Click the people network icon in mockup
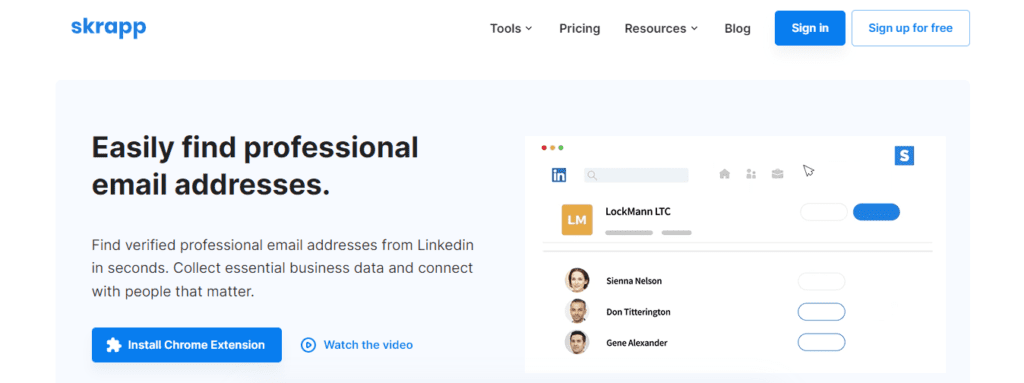The width and height of the screenshot is (1024, 383). (751, 174)
